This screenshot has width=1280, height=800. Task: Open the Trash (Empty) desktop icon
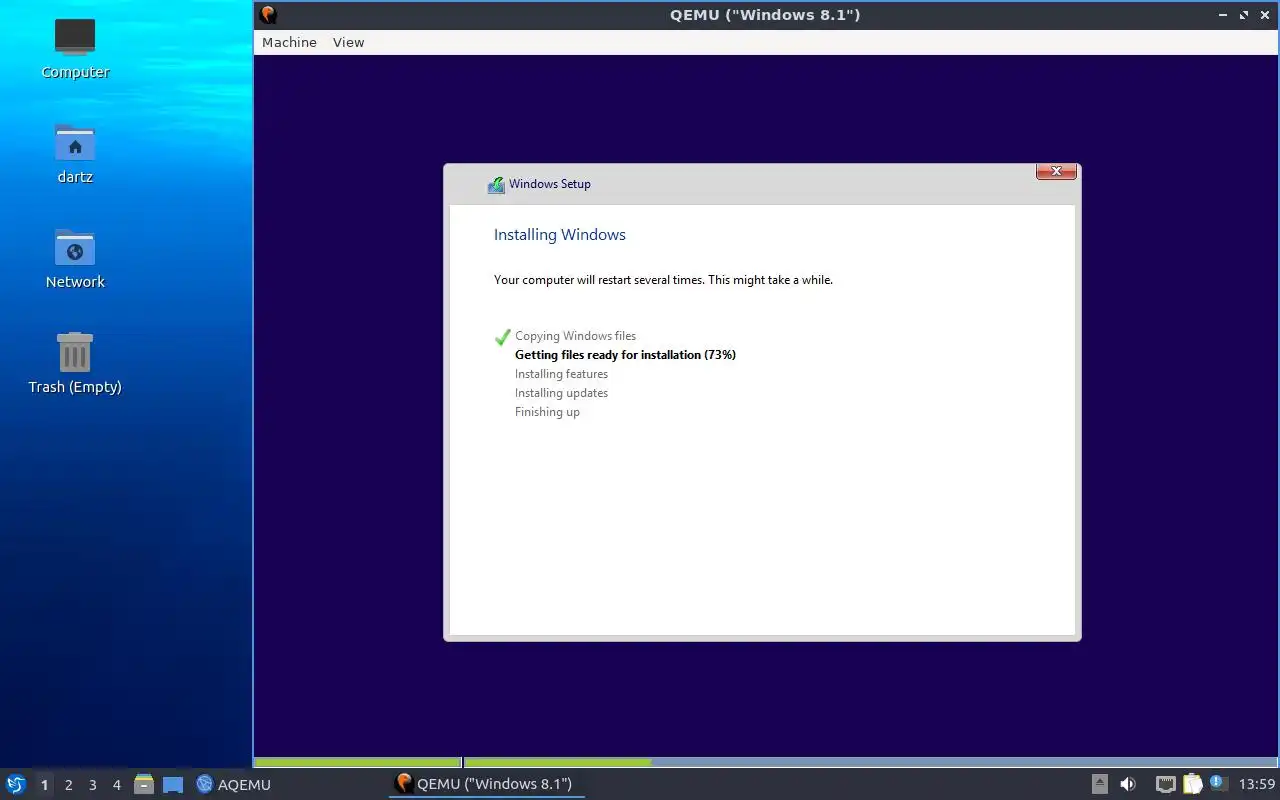click(75, 363)
